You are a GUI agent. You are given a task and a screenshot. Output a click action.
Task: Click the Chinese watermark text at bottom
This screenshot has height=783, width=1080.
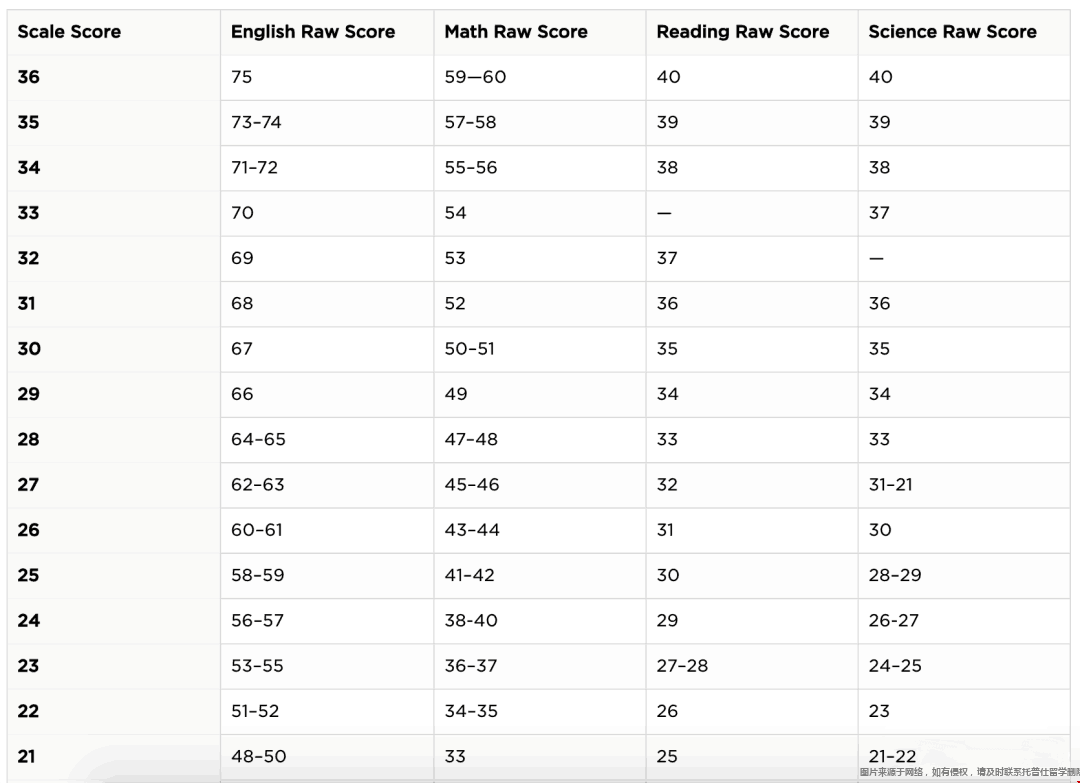click(x=969, y=773)
